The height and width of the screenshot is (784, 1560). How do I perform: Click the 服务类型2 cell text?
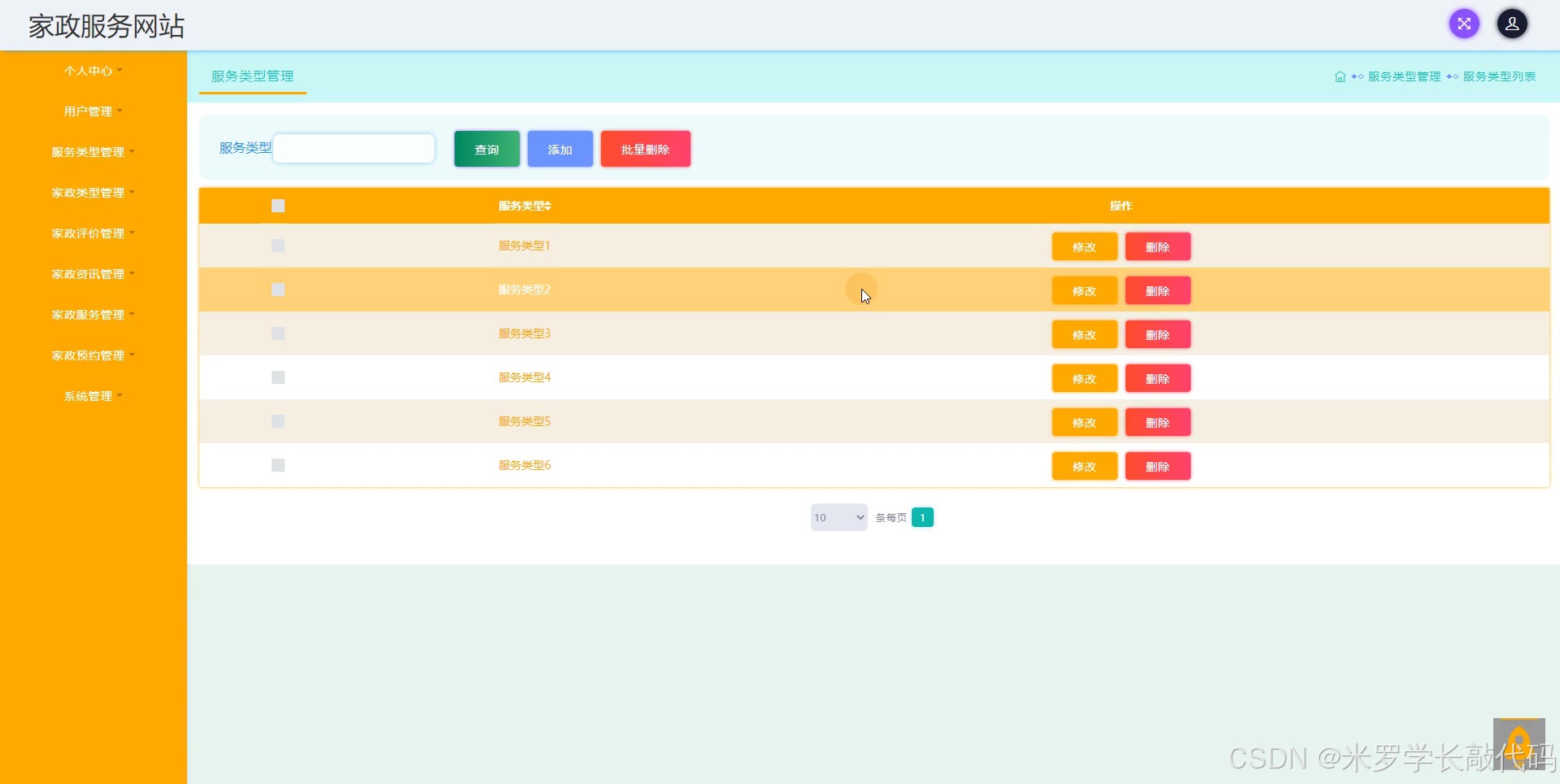[x=525, y=290]
